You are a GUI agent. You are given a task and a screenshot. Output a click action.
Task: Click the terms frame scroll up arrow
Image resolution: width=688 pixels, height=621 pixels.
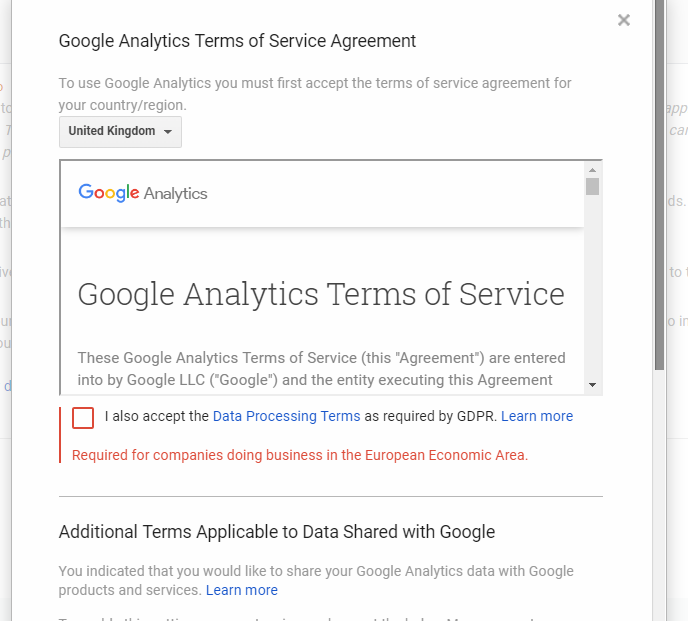coord(592,170)
